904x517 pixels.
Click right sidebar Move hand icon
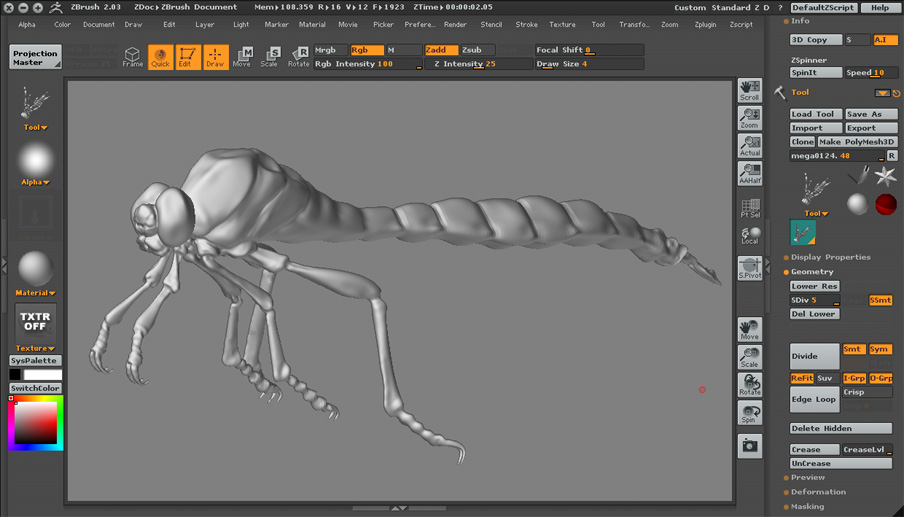click(x=749, y=330)
